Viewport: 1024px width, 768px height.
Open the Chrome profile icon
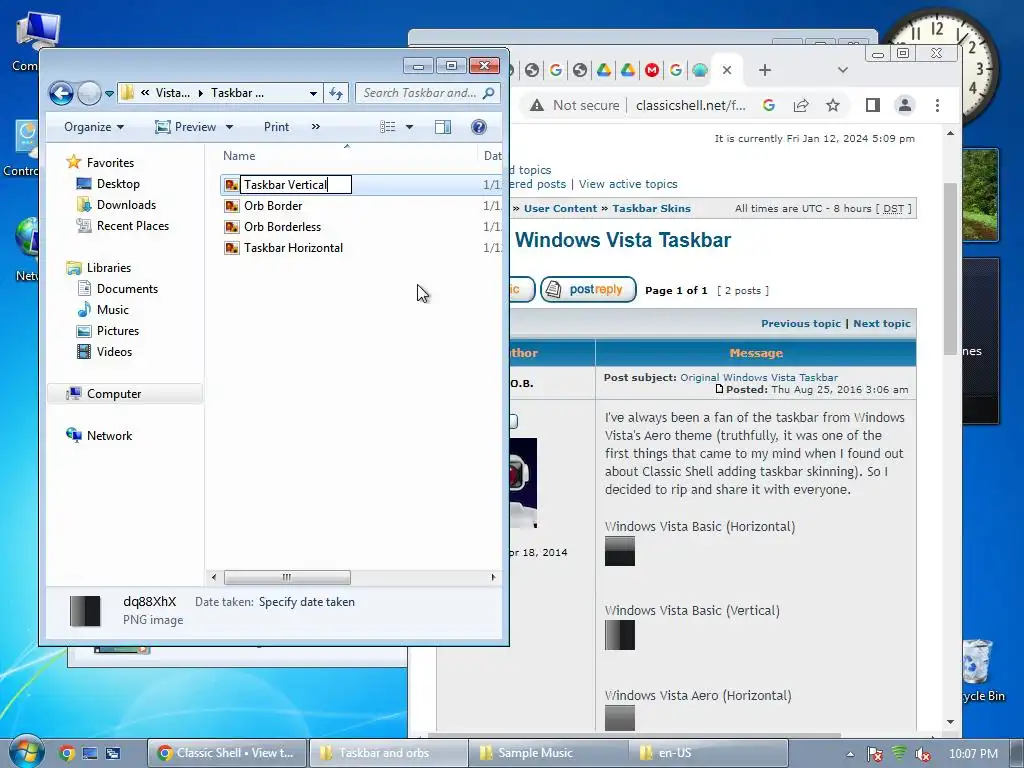(x=904, y=105)
